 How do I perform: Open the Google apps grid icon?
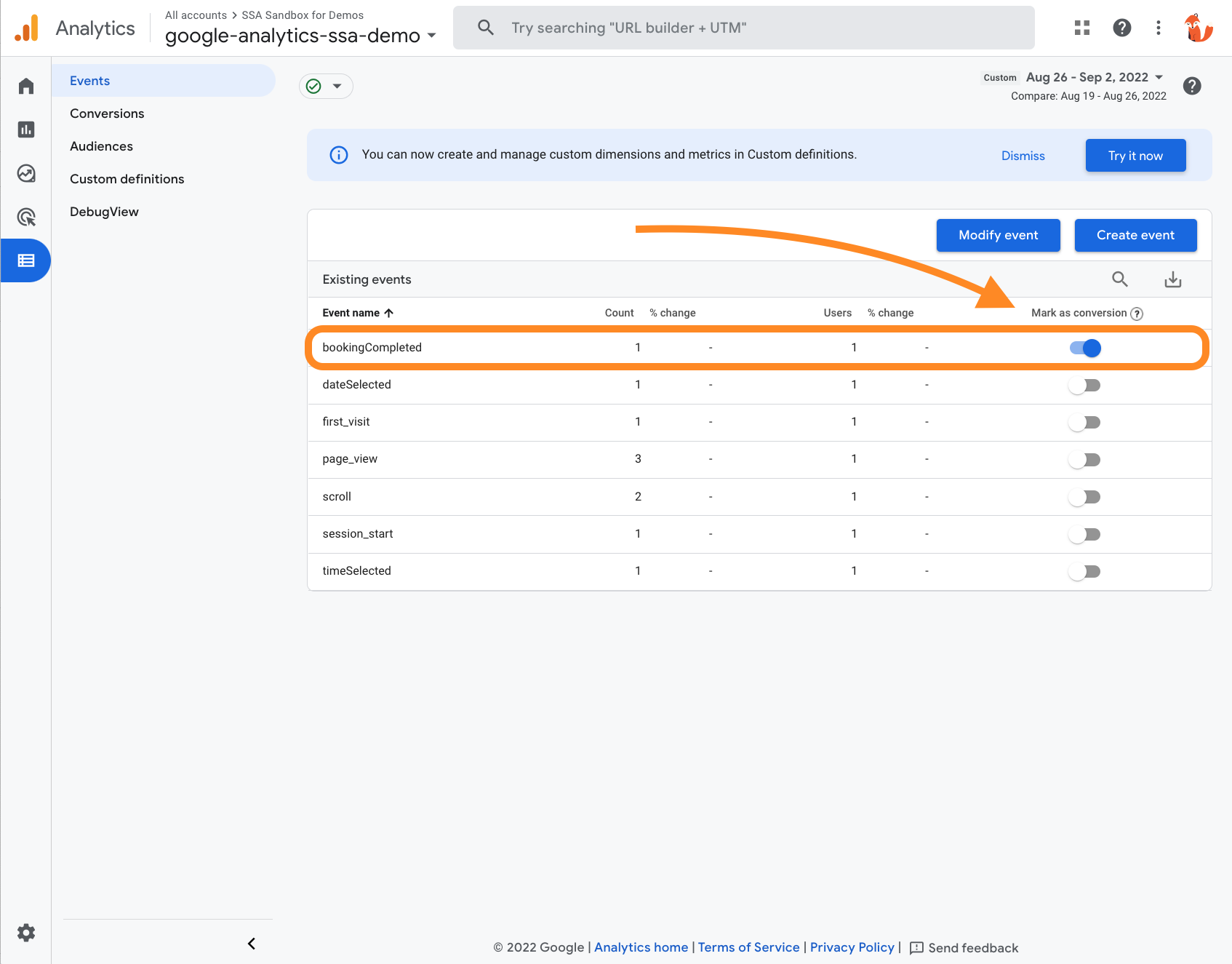point(1082,28)
